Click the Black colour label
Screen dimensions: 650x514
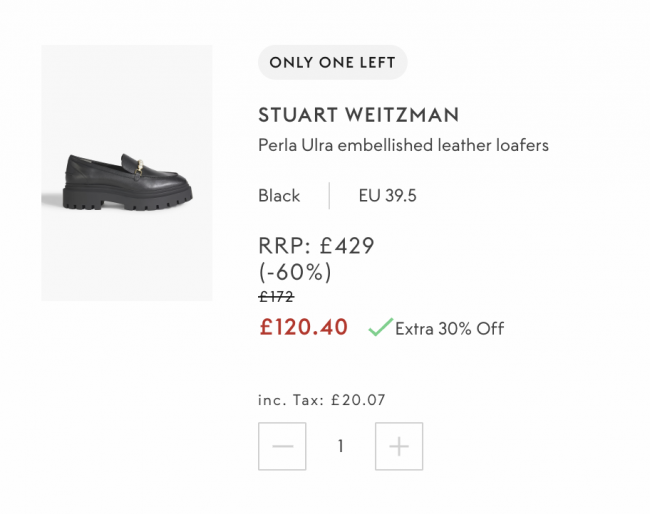click(x=279, y=196)
